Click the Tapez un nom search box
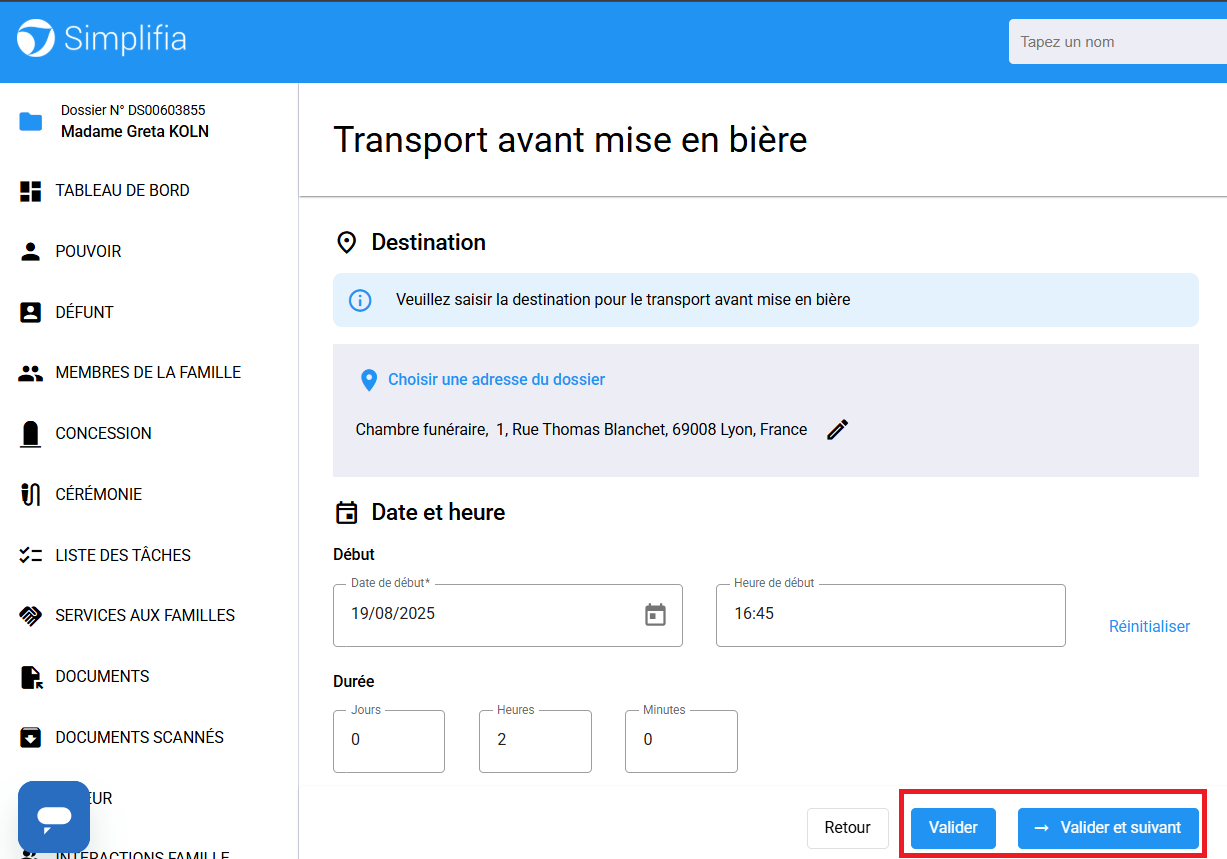The image size is (1227, 859). (x=1115, y=42)
